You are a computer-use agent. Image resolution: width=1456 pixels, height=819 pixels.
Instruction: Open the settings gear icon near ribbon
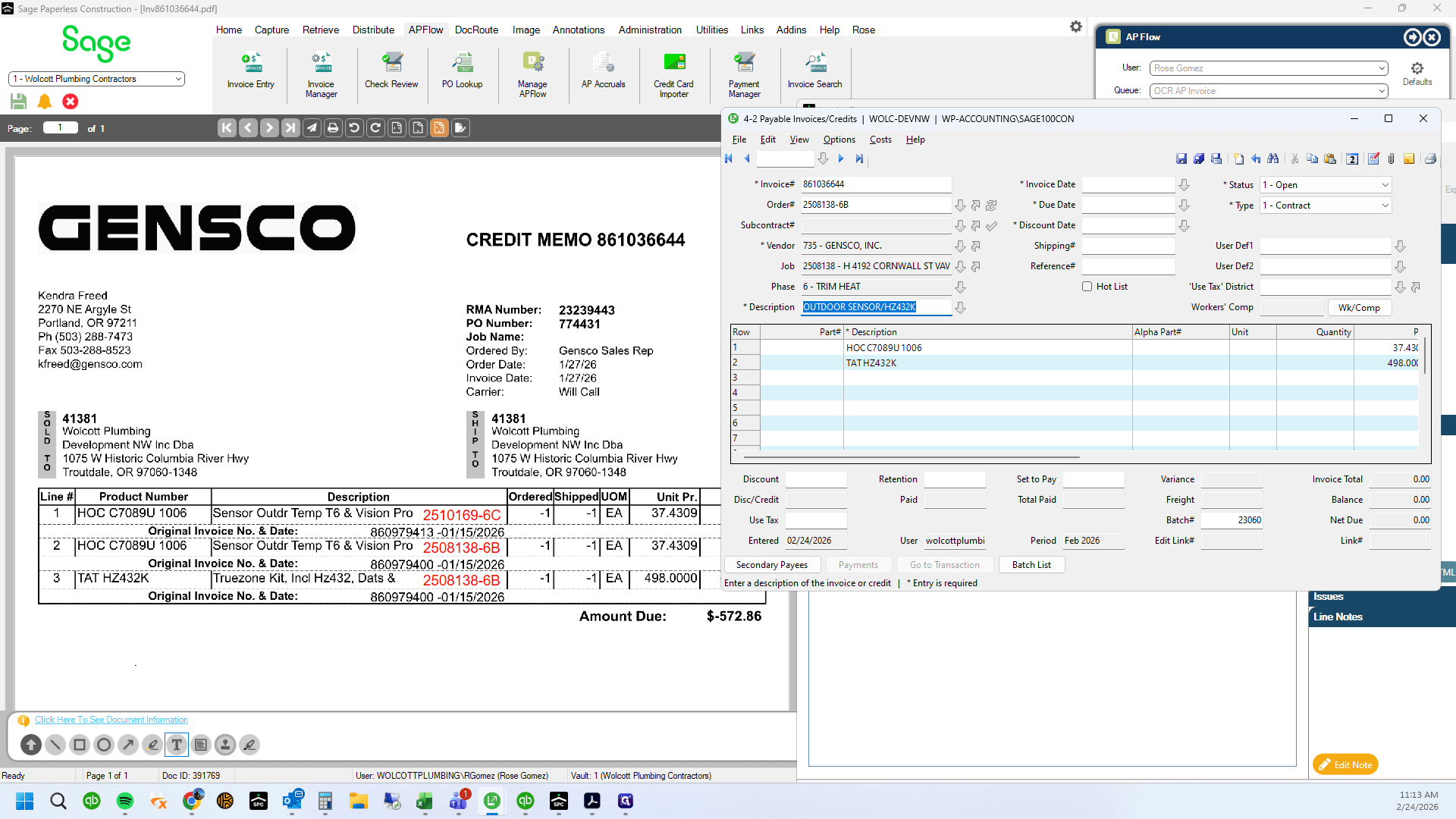pos(1075,27)
